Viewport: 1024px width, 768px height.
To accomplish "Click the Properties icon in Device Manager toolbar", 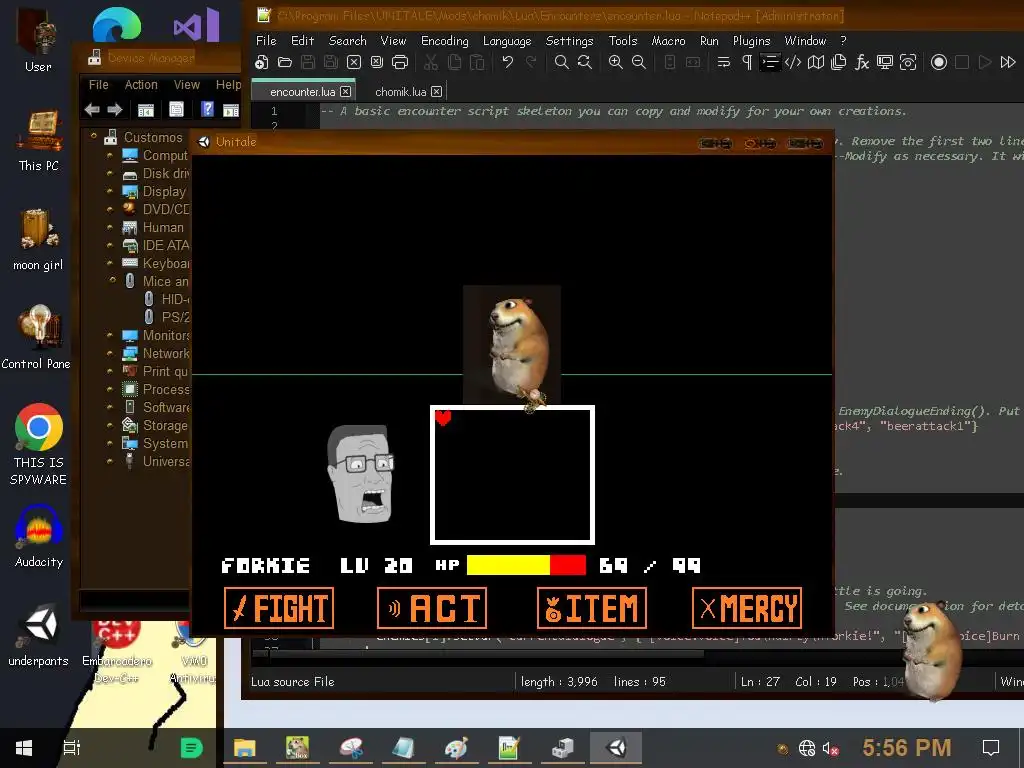I will click(176, 109).
